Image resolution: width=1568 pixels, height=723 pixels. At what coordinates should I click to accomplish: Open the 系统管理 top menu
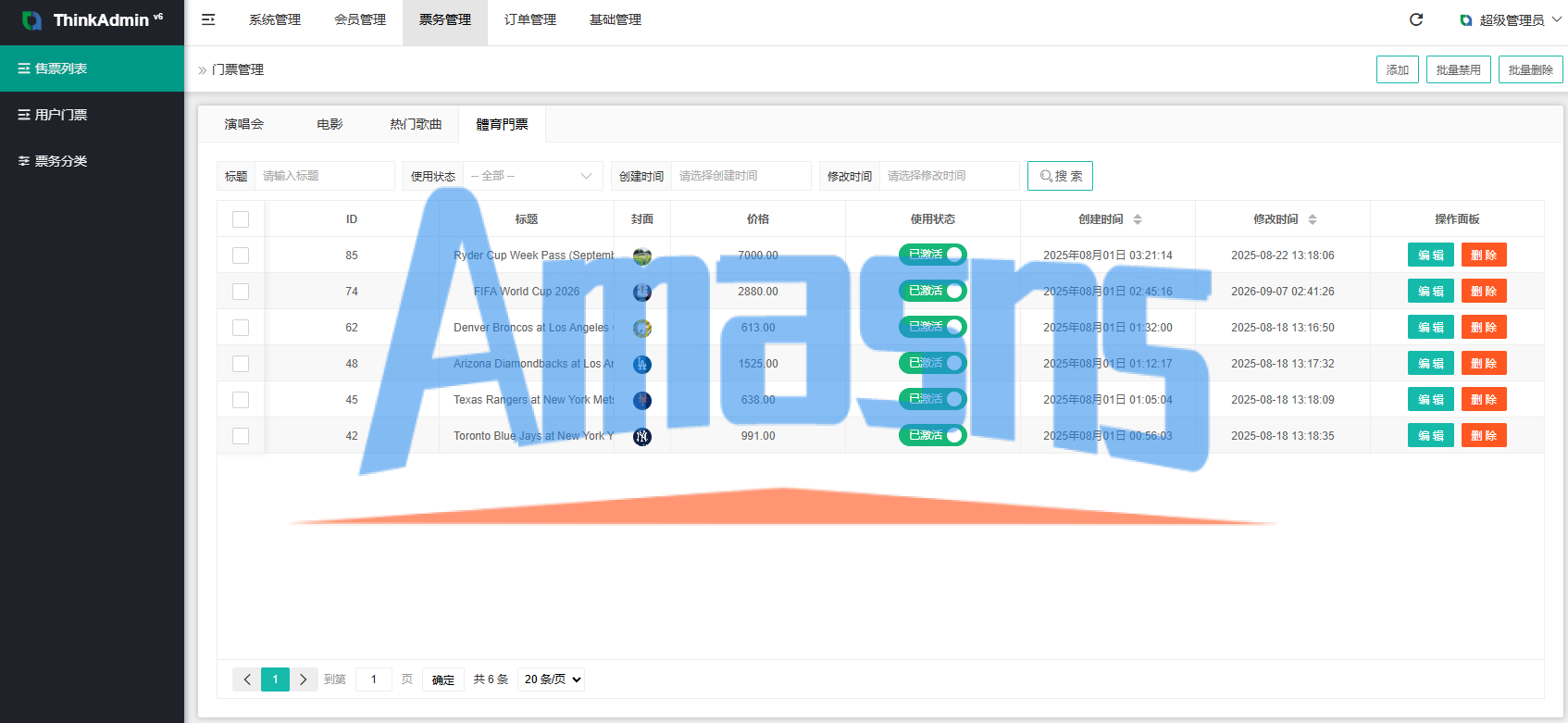pyautogui.click(x=275, y=19)
